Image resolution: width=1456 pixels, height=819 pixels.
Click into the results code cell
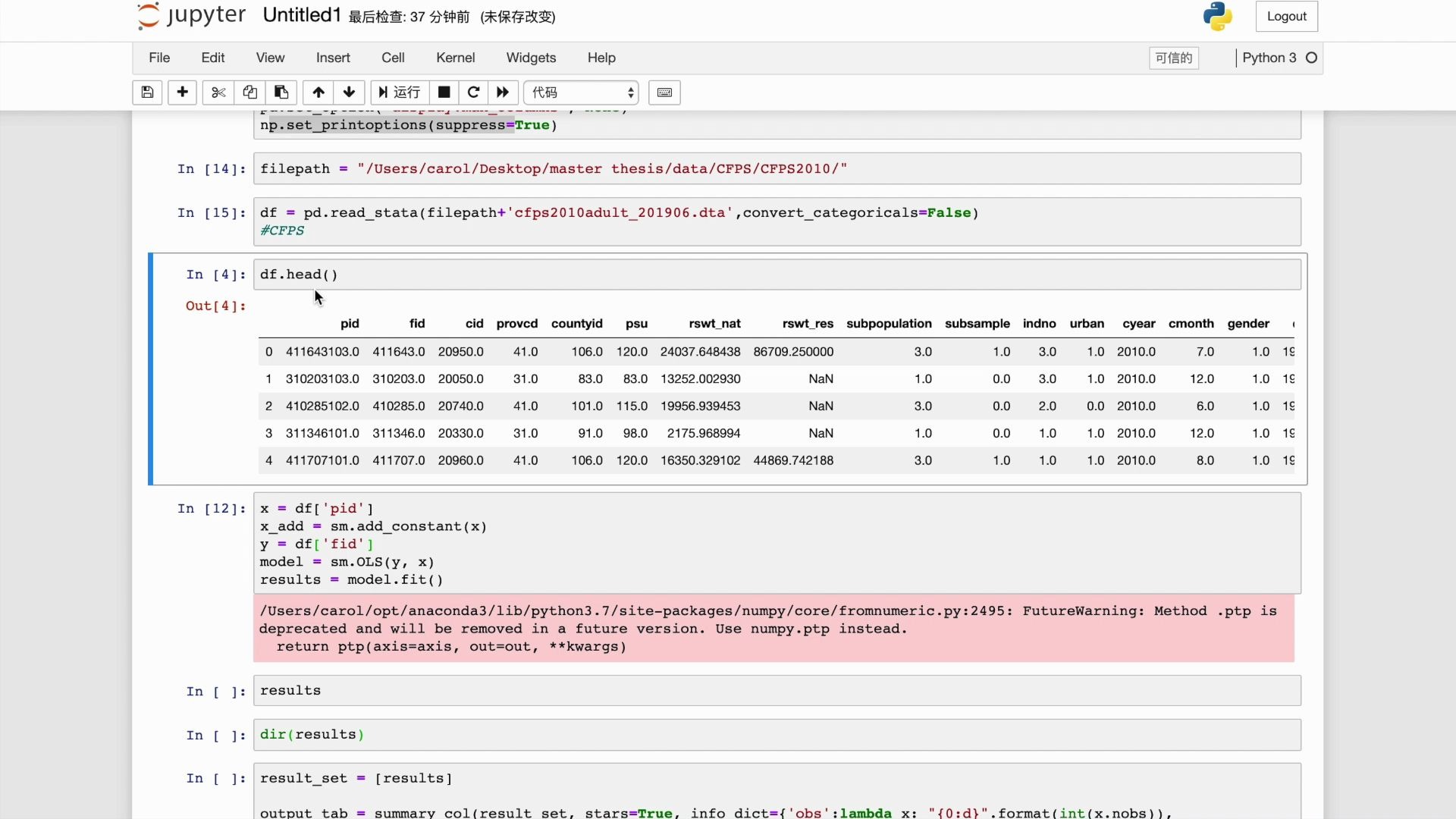777,691
